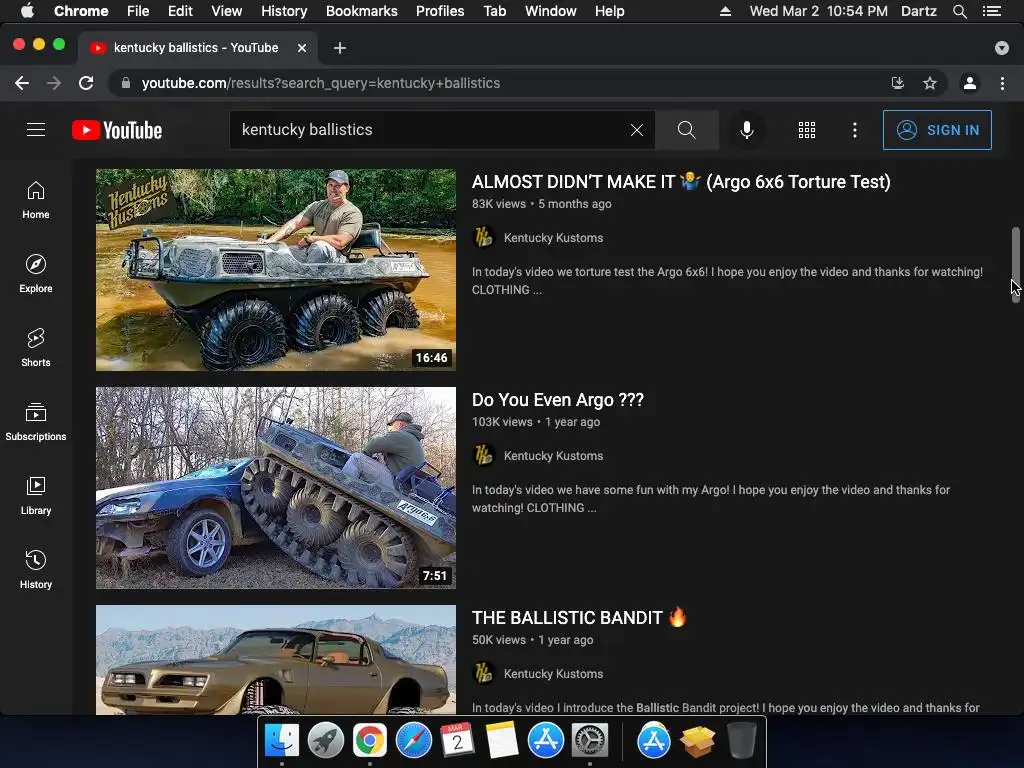Click the Argo 6x6 water thumbnail
This screenshot has height=768, width=1024.
click(276, 270)
